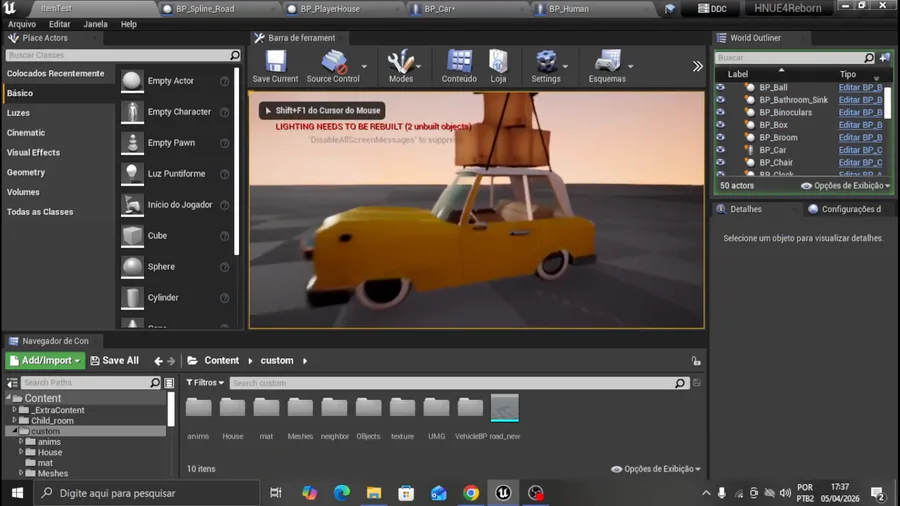Click the Add/Import button
The height and width of the screenshot is (506, 900).
pyautogui.click(x=44, y=361)
